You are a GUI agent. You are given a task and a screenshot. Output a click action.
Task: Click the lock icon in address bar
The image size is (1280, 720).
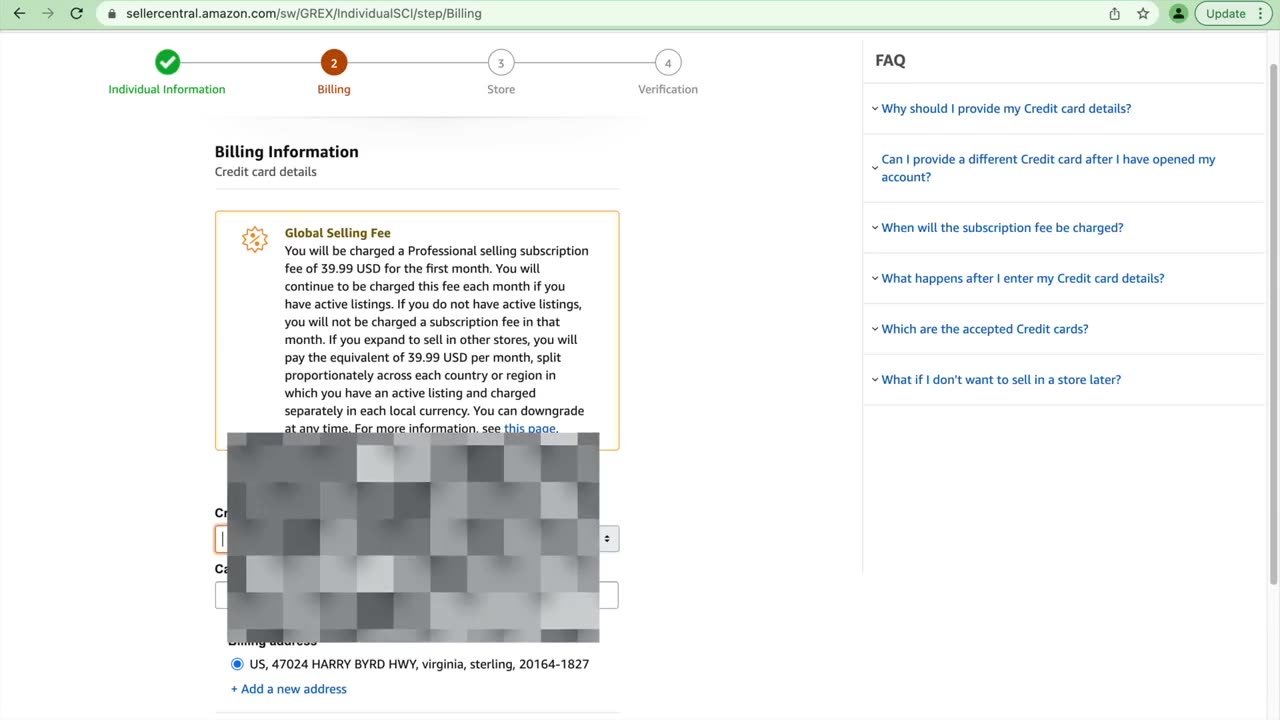pos(112,14)
